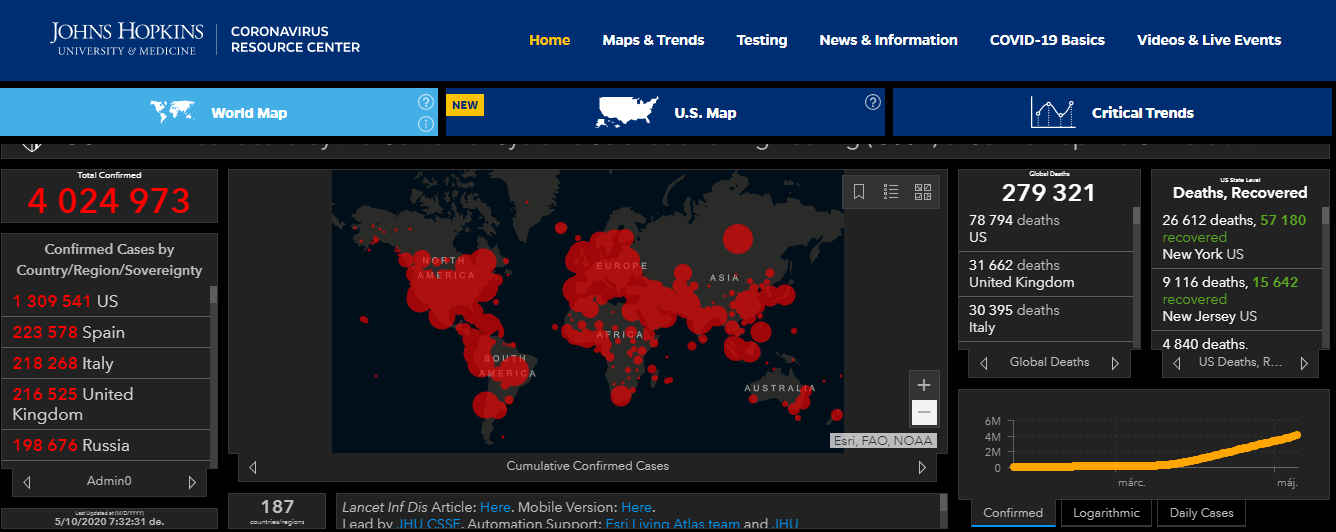Click Coronavirus Resource Center title
Viewport: 1336px width, 532px height.
coord(295,39)
